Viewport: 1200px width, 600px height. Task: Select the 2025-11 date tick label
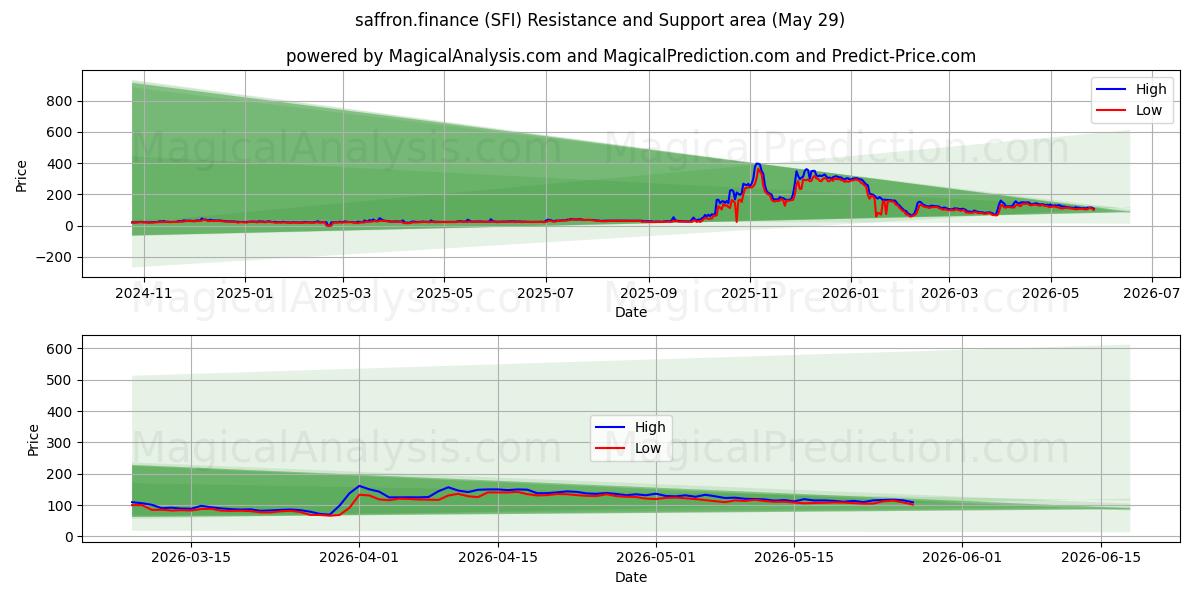click(x=750, y=294)
